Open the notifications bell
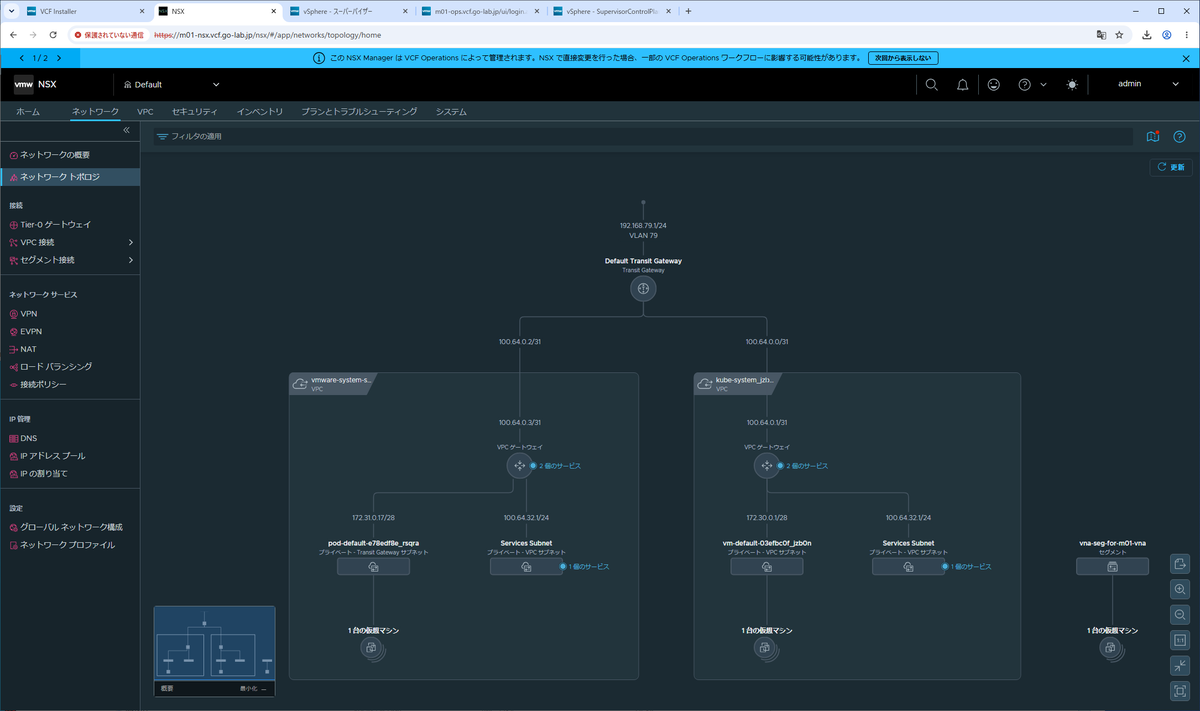Viewport: 1200px width, 711px height. [962, 85]
